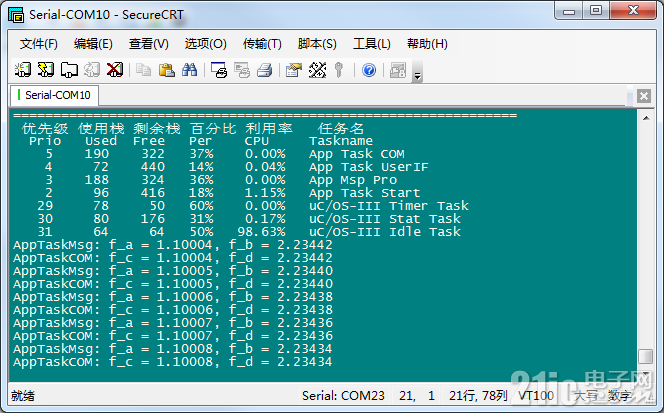This screenshot has width=664, height=413.
Task: Maximize the SecureCRT window
Action: pos(596,11)
